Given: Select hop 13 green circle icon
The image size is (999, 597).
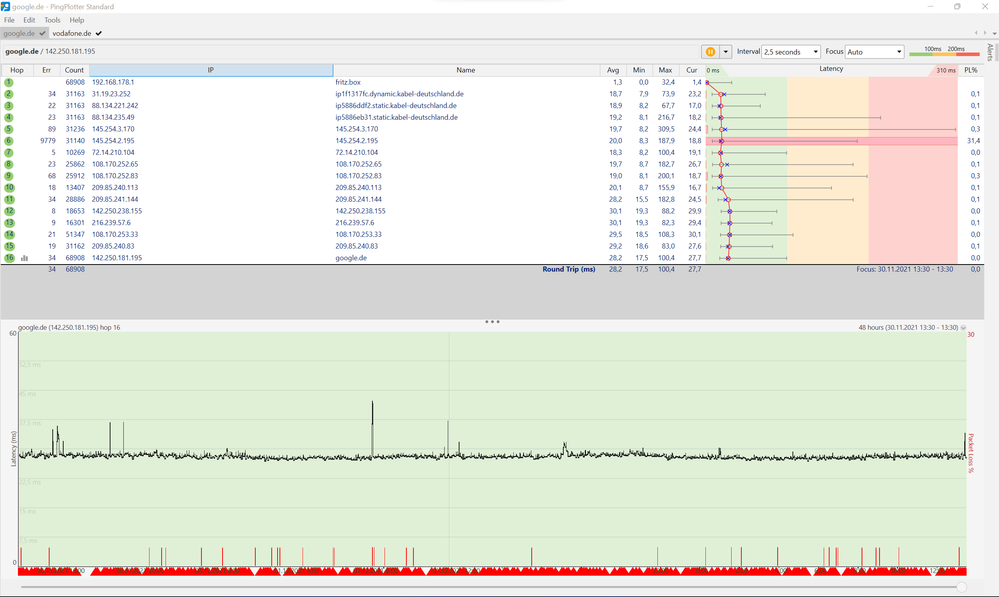Looking at the screenshot, I should [x=9, y=223].
